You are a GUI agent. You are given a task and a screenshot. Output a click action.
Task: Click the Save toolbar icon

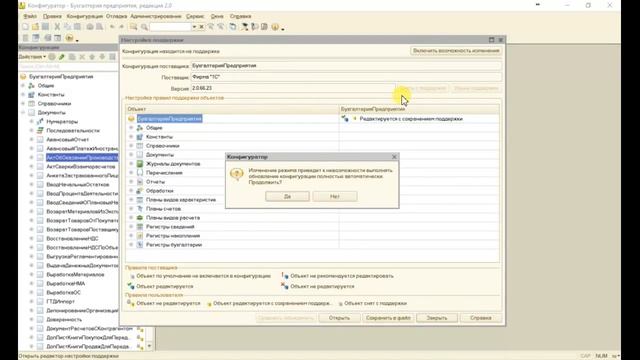(x=45, y=27)
